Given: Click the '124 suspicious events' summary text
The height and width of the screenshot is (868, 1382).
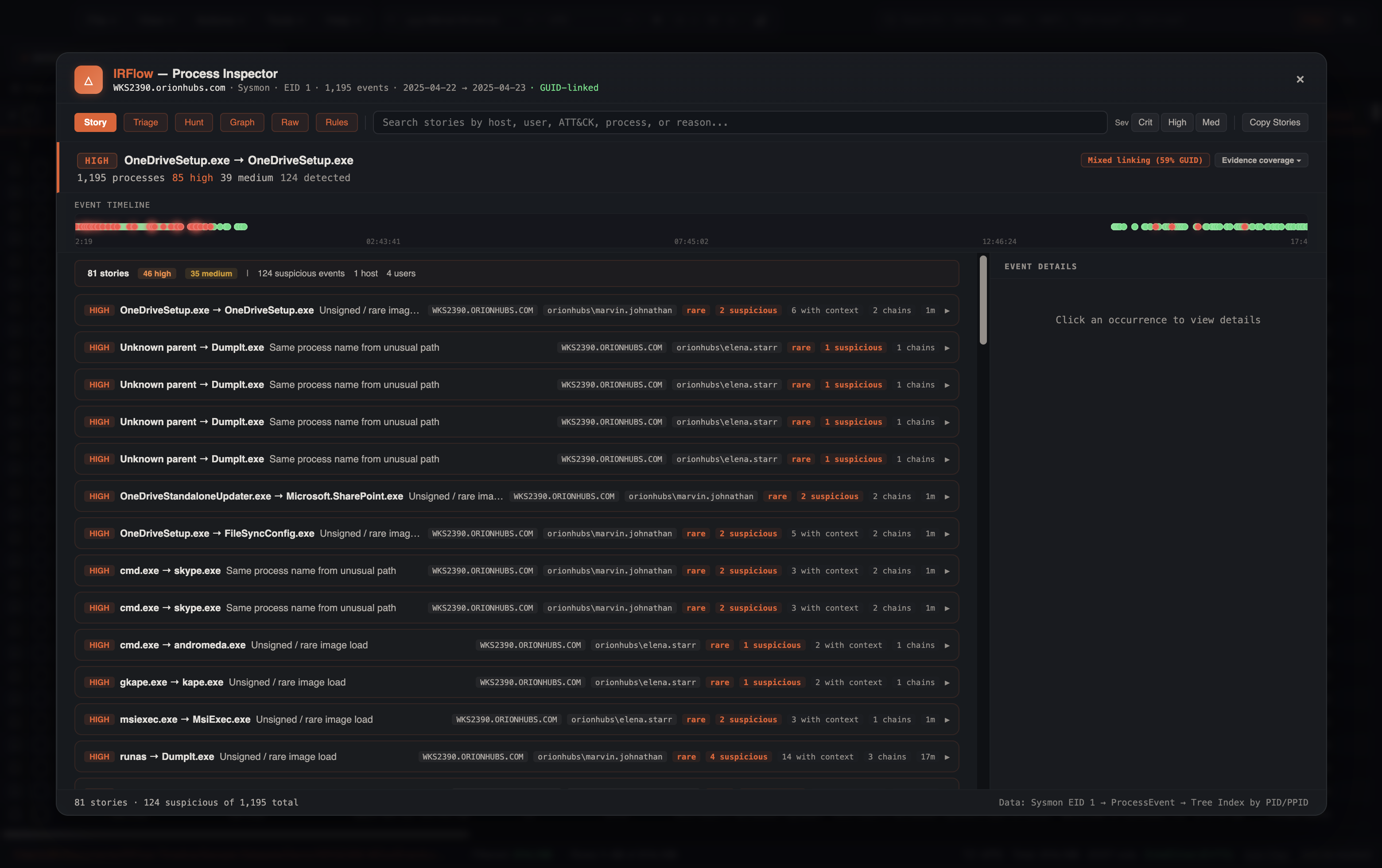Looking at the screenshot, I should [301, 274].
